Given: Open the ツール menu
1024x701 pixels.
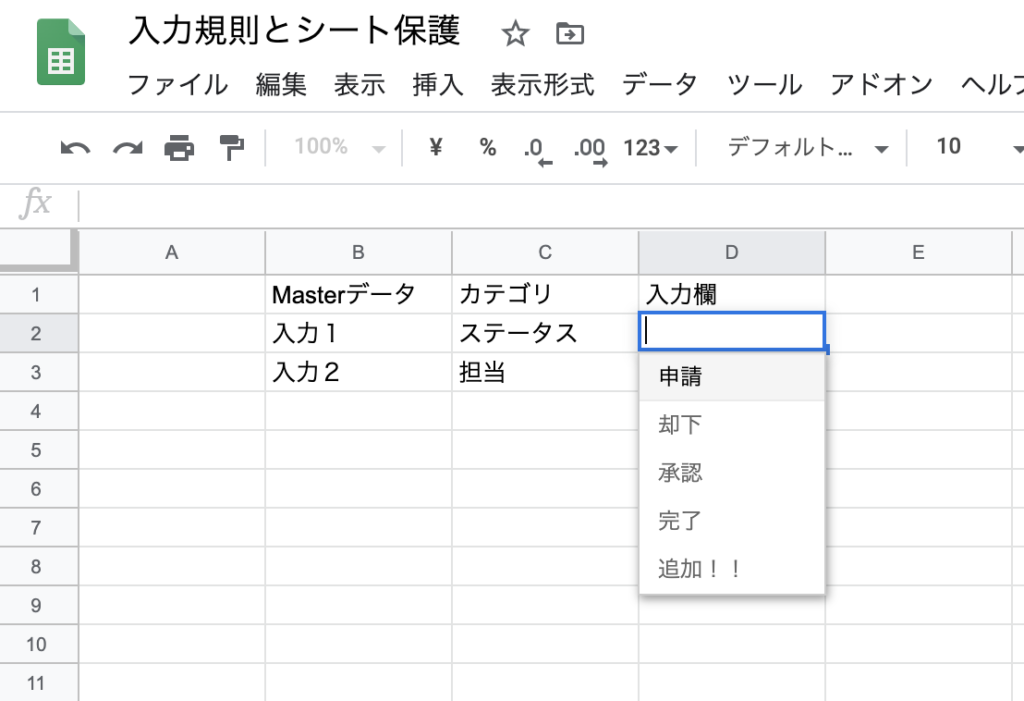Looking at the screenshot, I should coord(764,85).
